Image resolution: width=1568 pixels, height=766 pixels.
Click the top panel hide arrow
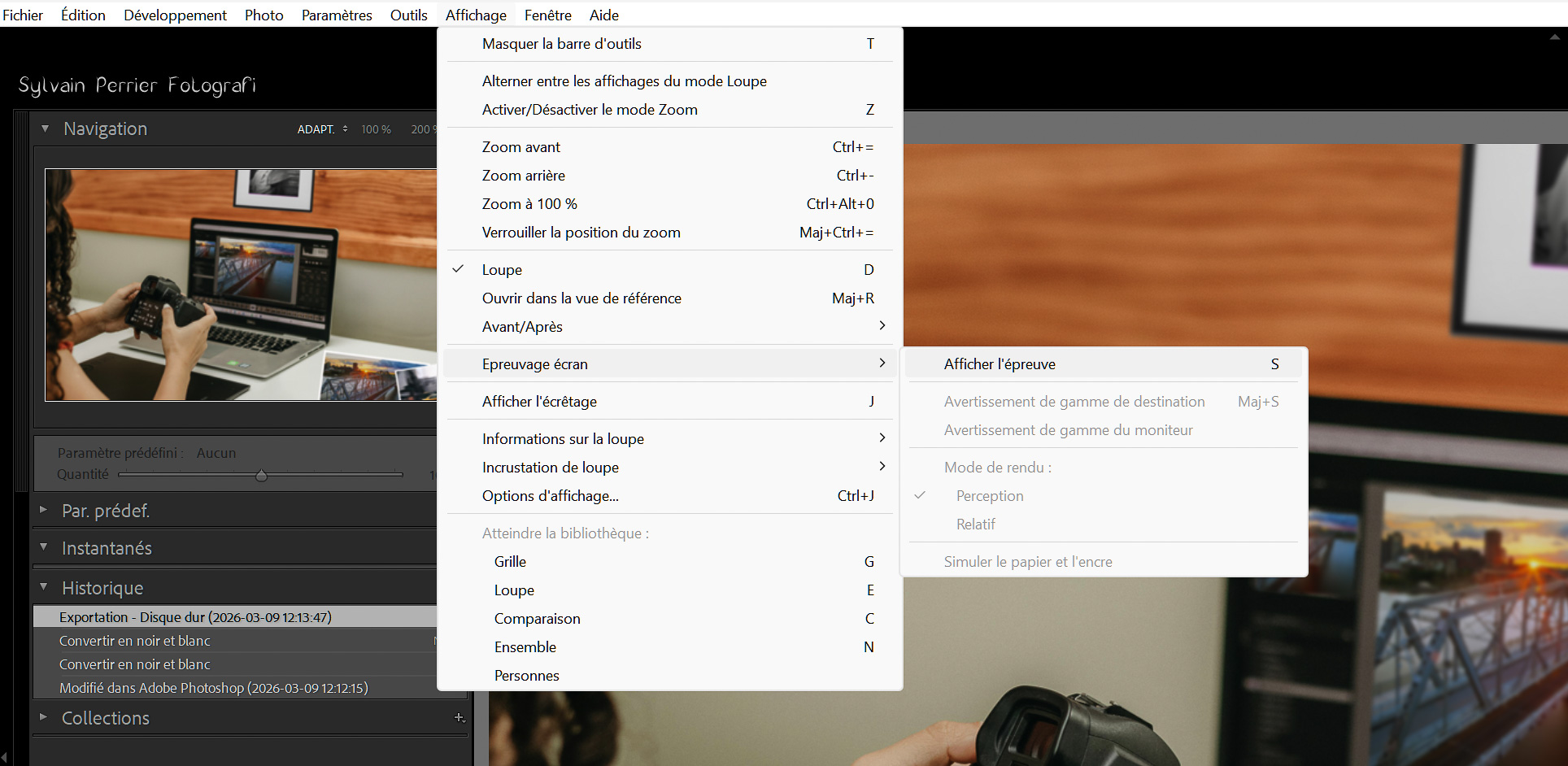coord(1553,37)
